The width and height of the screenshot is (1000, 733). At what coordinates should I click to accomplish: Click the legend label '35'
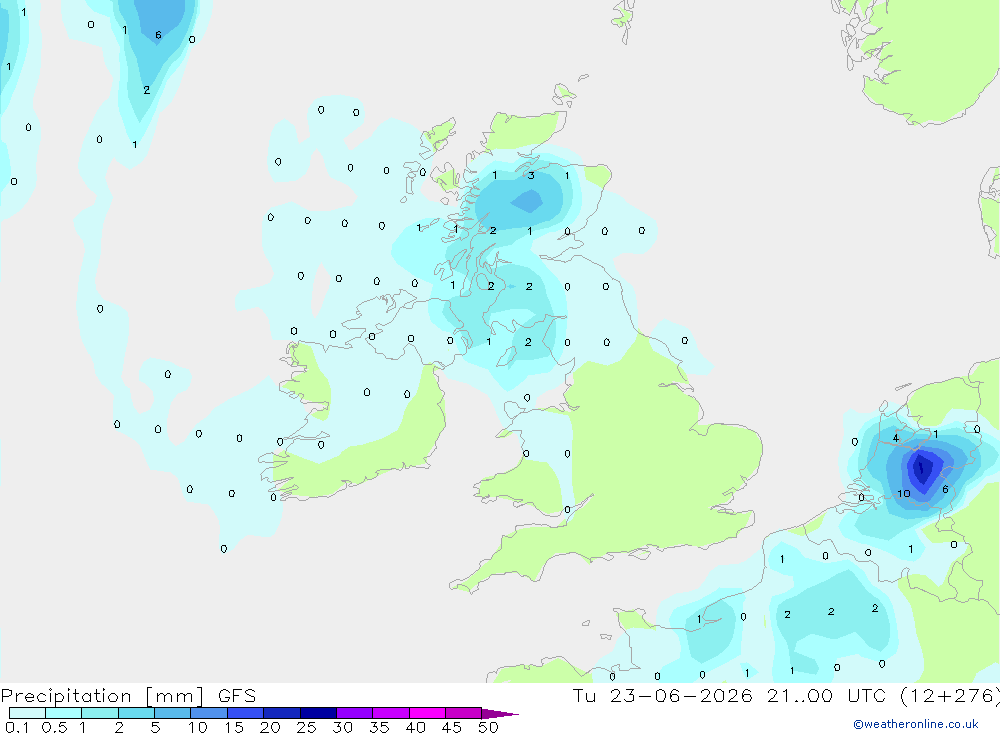click(379, 727)
